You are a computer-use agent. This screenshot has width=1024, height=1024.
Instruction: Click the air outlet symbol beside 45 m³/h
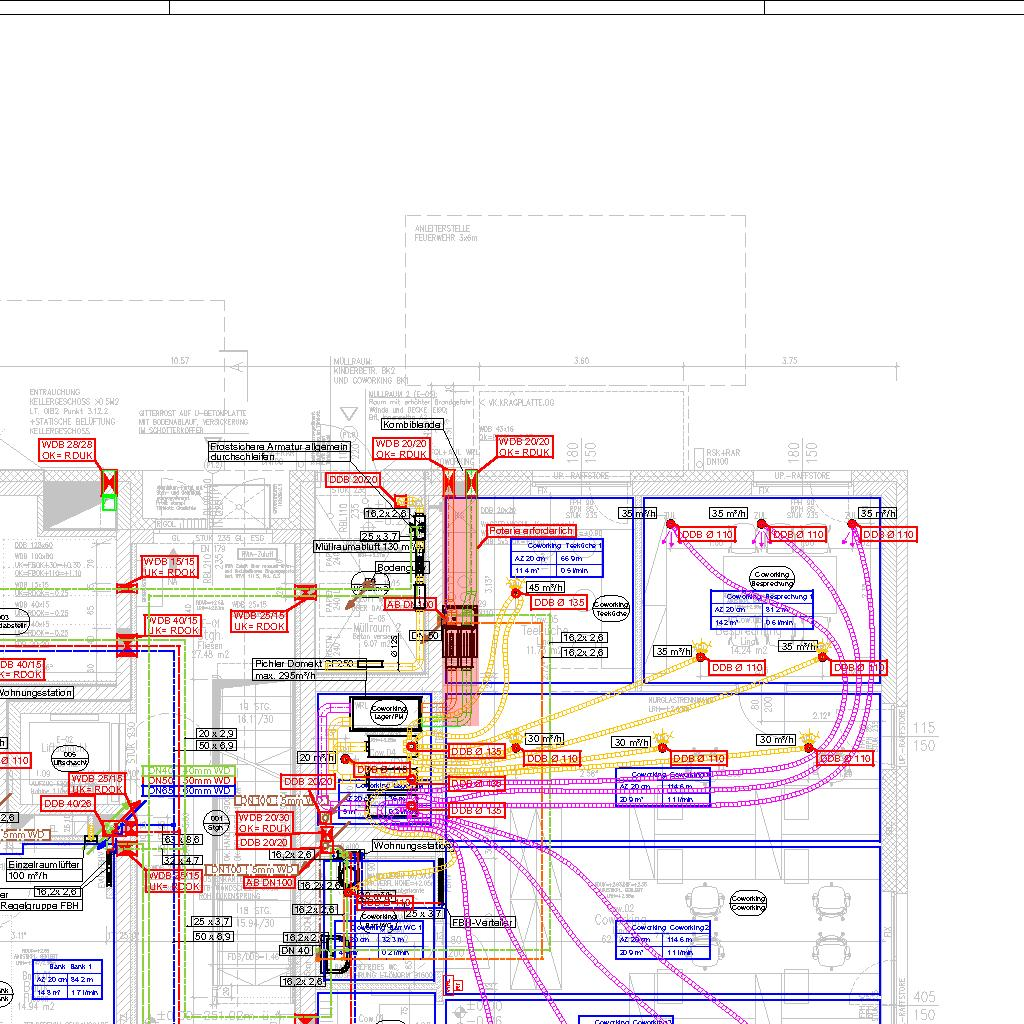[x=516, y=591]
